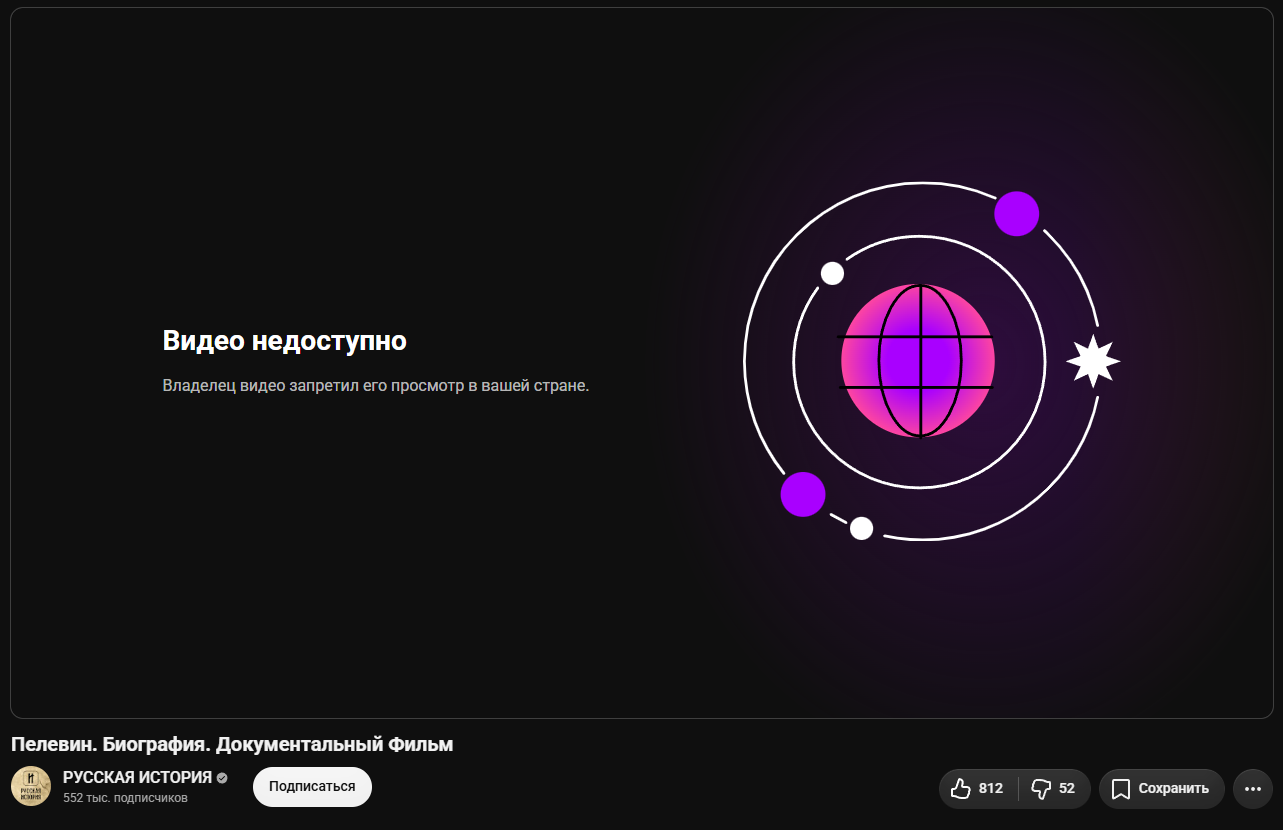Click the verified badge next to channel name
The width and height of the screenshot is (1283, 830).
click(222, 778)
